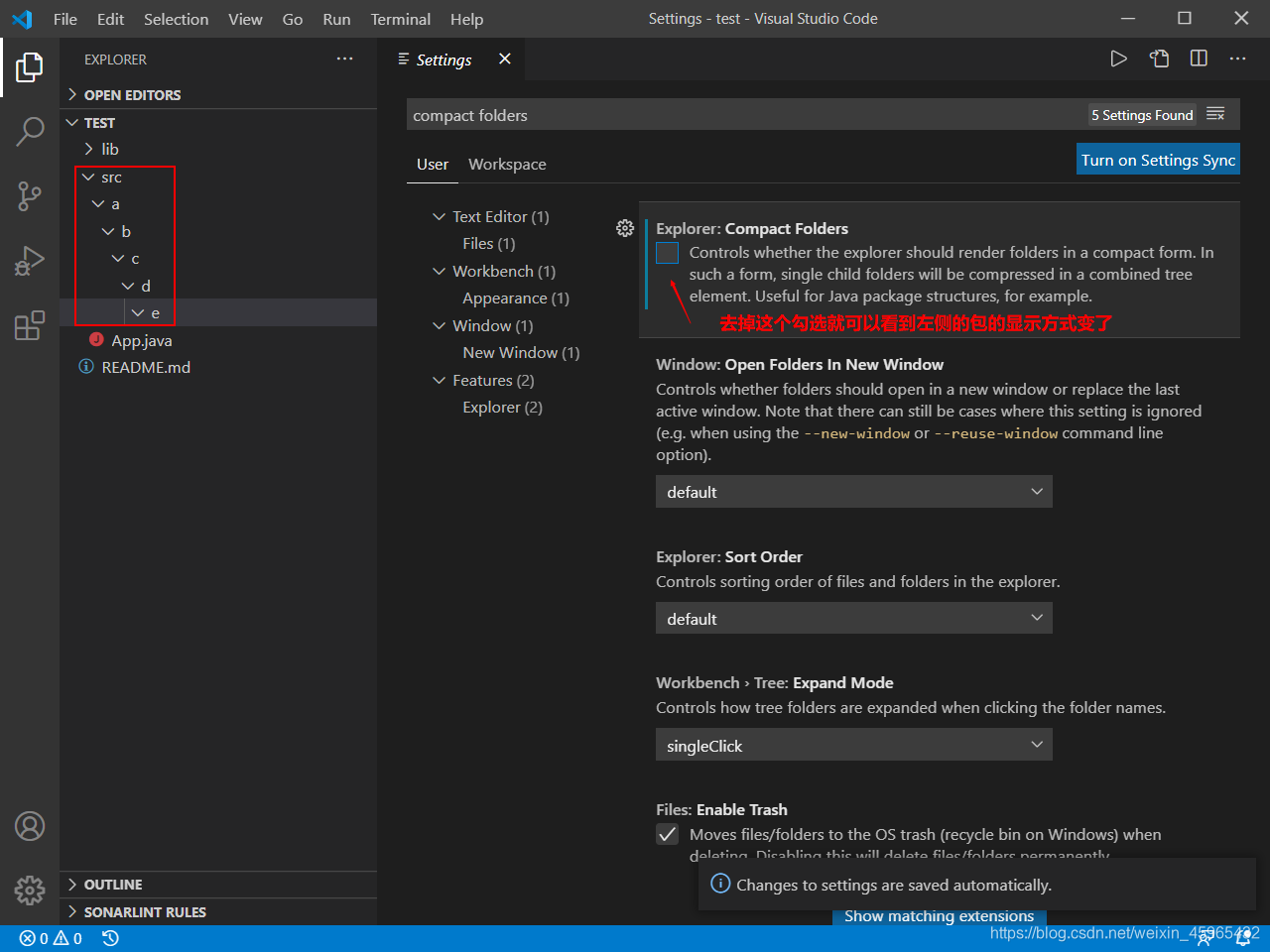The image size is (1270, 952).
Task: Click Show matching extensions button
Action: tap(939, 916)
